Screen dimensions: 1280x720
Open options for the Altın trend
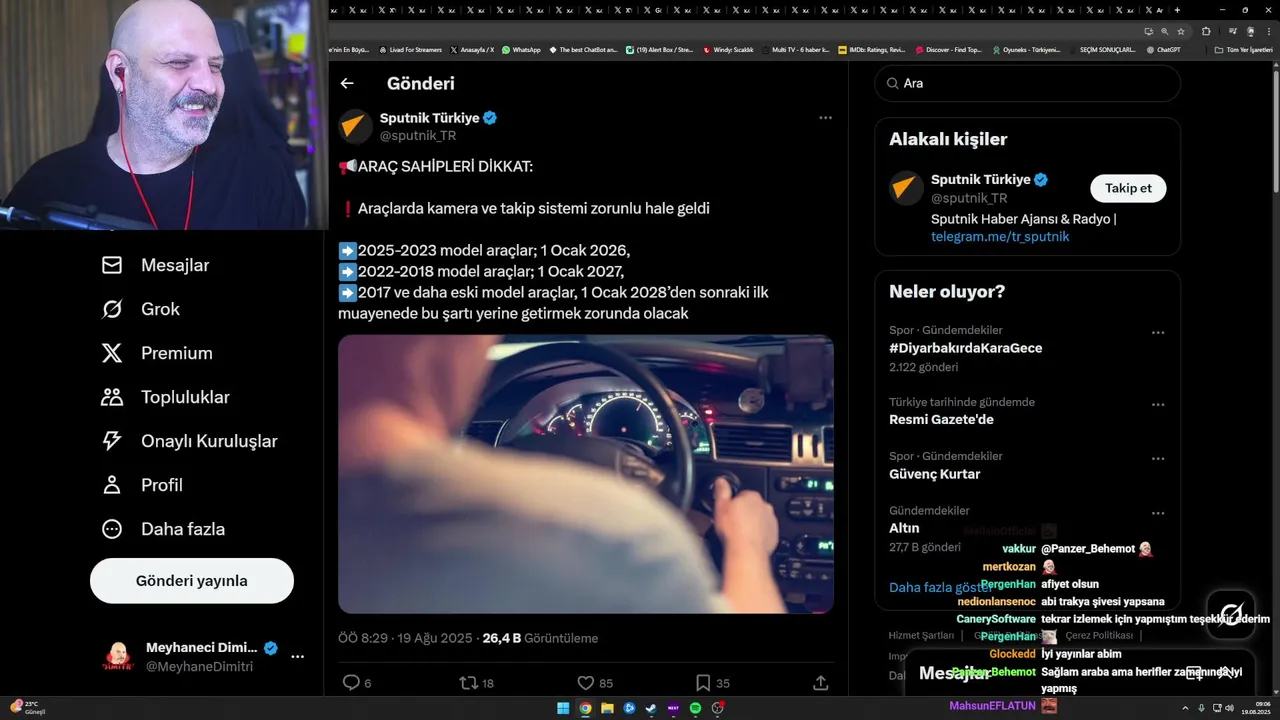[x=1158, y=513]
